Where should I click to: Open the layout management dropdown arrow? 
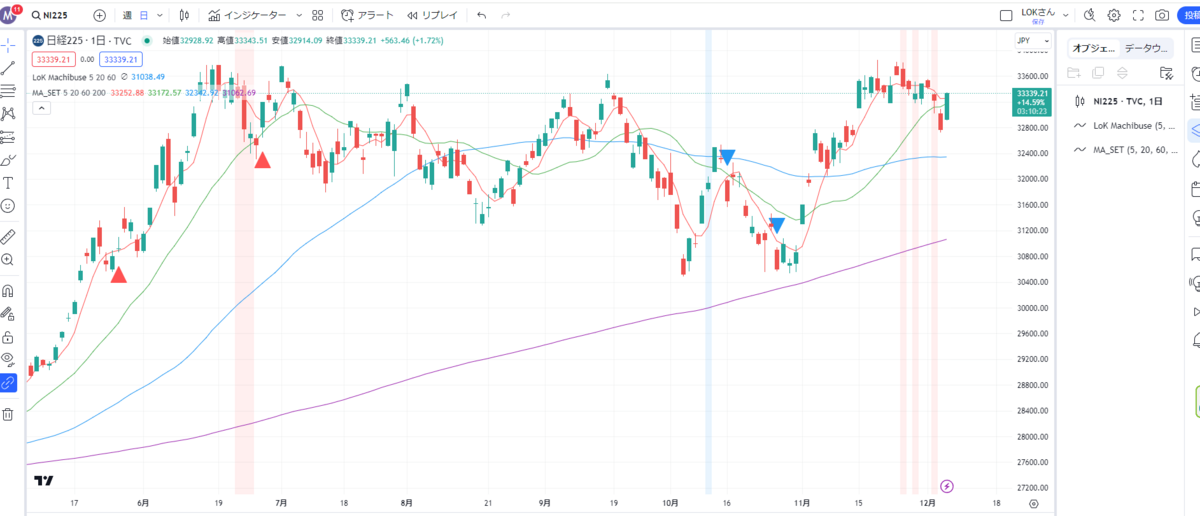(x=1066, y=16)
